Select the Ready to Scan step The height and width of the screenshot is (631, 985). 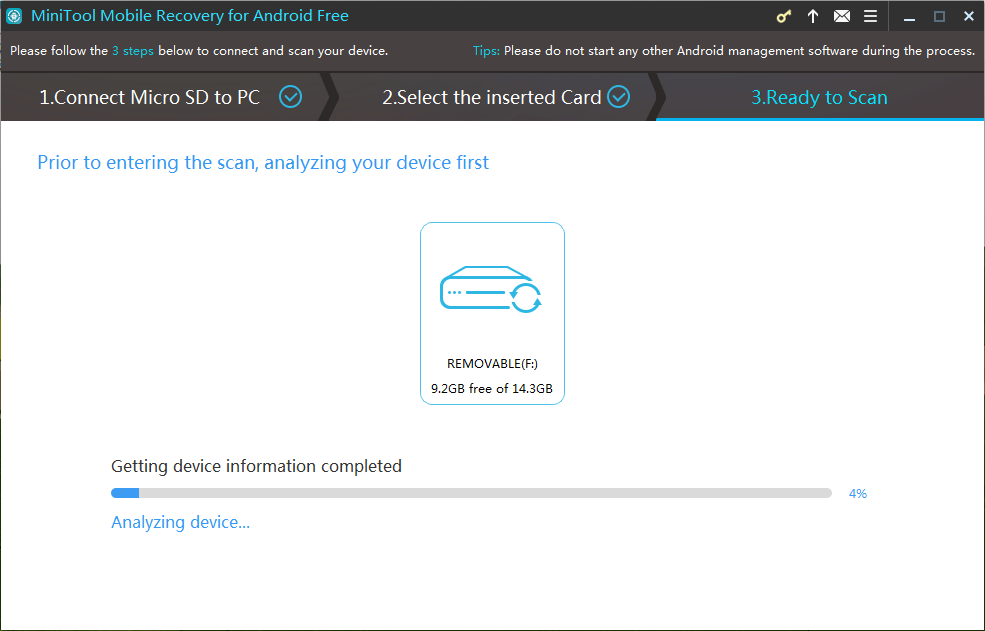click(x=819, y=97)
